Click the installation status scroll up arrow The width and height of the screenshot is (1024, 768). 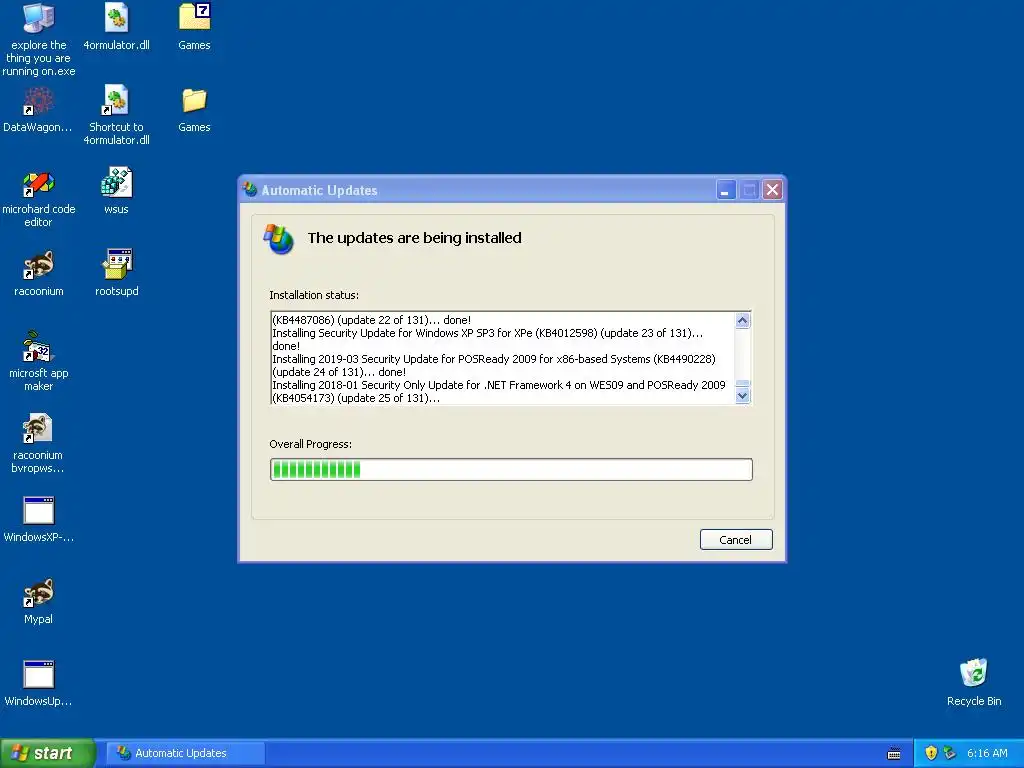(x=743, y=320)
